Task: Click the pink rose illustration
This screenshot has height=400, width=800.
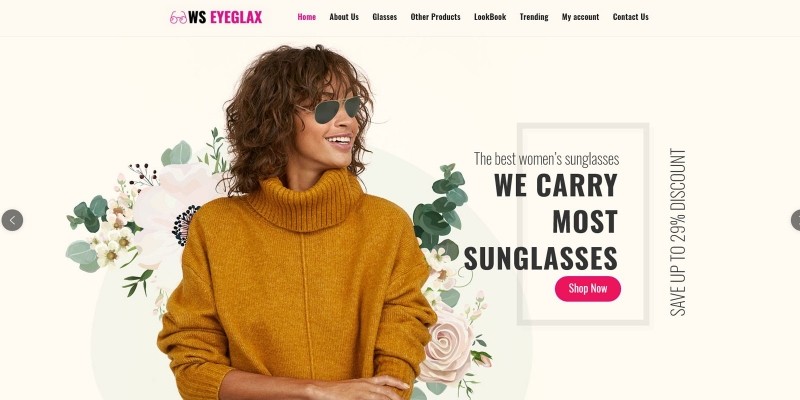Action: pos(447,344)
